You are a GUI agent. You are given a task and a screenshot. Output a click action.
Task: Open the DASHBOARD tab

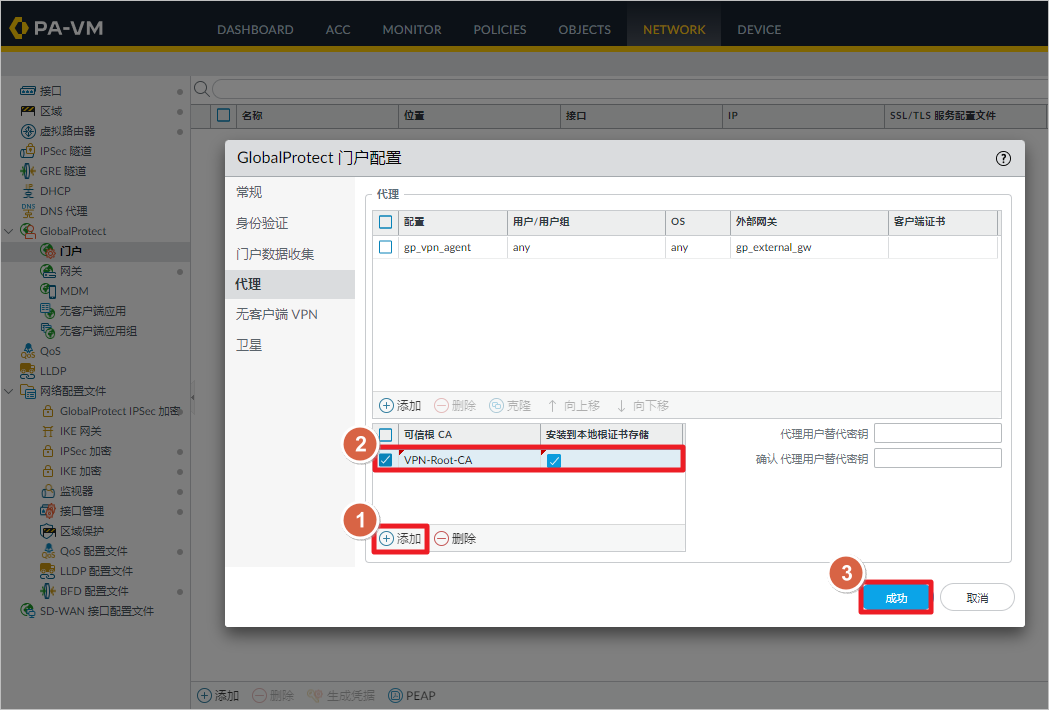(x=255, y=29)
